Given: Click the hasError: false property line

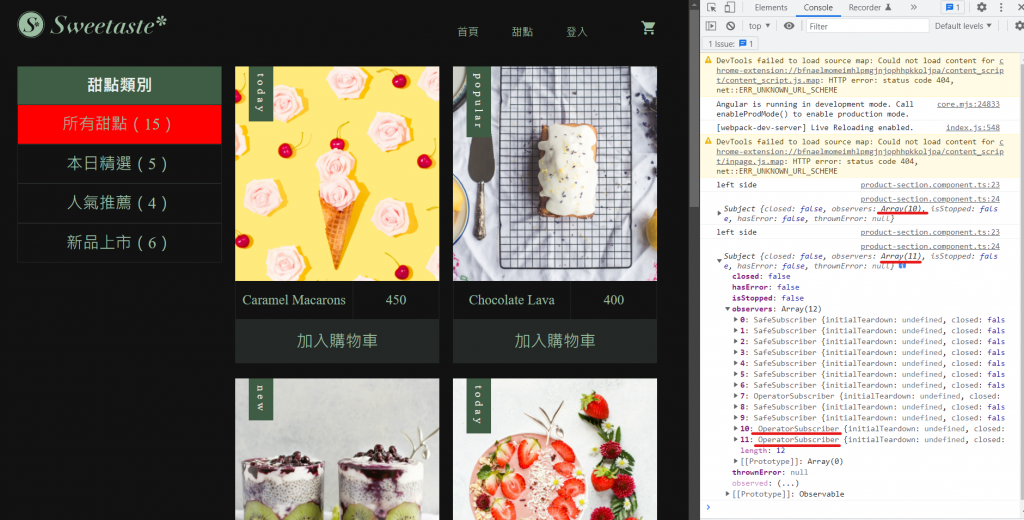Looking at the screenshot, I should [765, 287].
